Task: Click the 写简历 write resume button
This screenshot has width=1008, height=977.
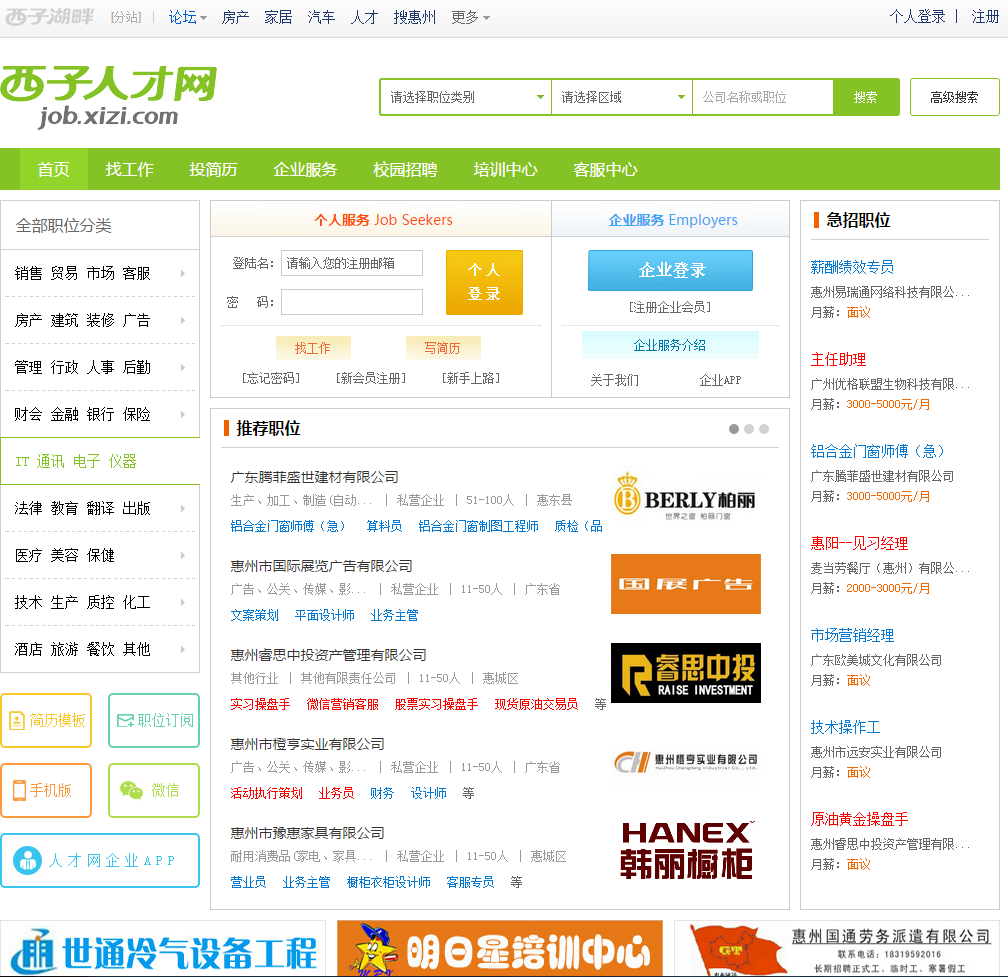Action: (x=443, y=348)
